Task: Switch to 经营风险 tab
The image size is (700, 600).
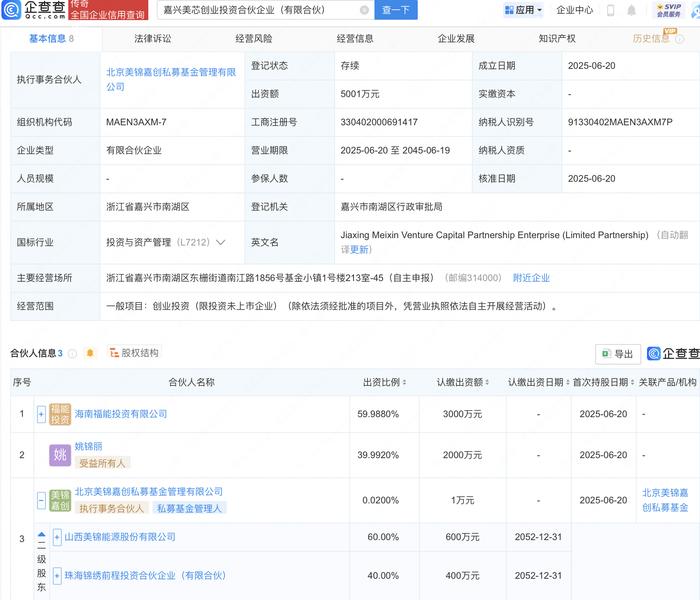Action: coord(254,39)
